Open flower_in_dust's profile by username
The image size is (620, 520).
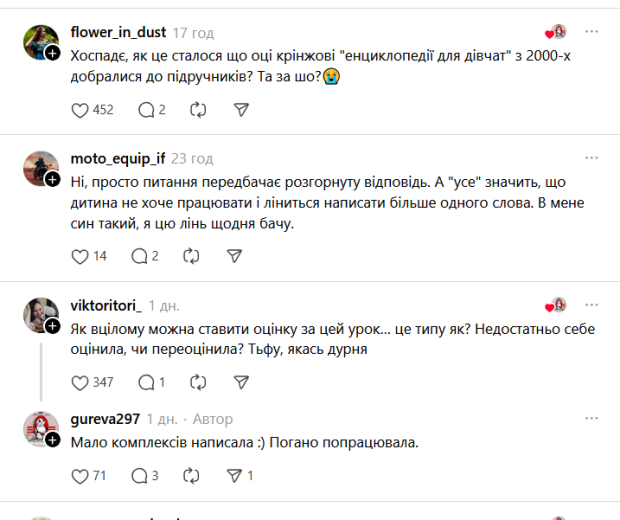[118, 33]
